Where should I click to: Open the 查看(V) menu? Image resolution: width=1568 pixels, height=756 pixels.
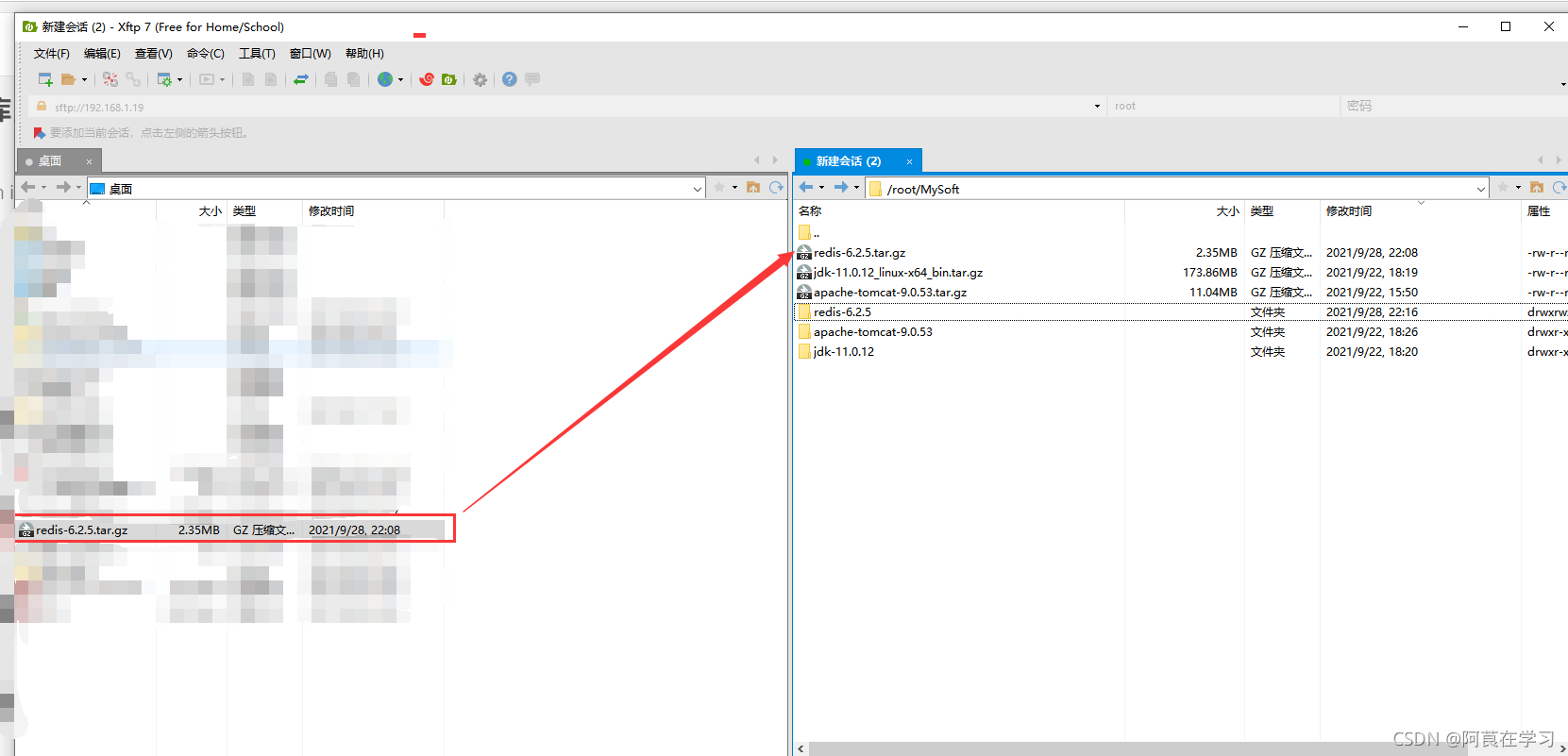154,54
